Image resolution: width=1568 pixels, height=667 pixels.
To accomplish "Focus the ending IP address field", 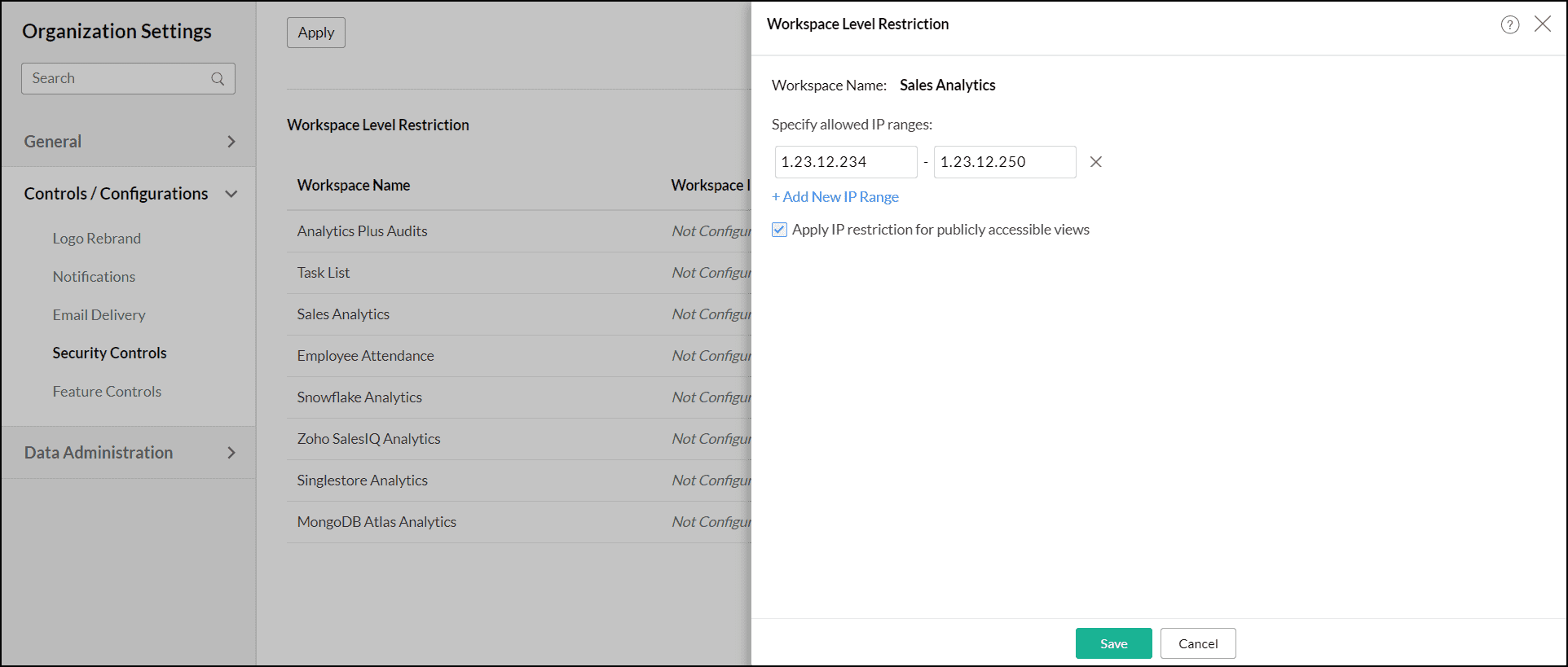I will [1004, 162].
